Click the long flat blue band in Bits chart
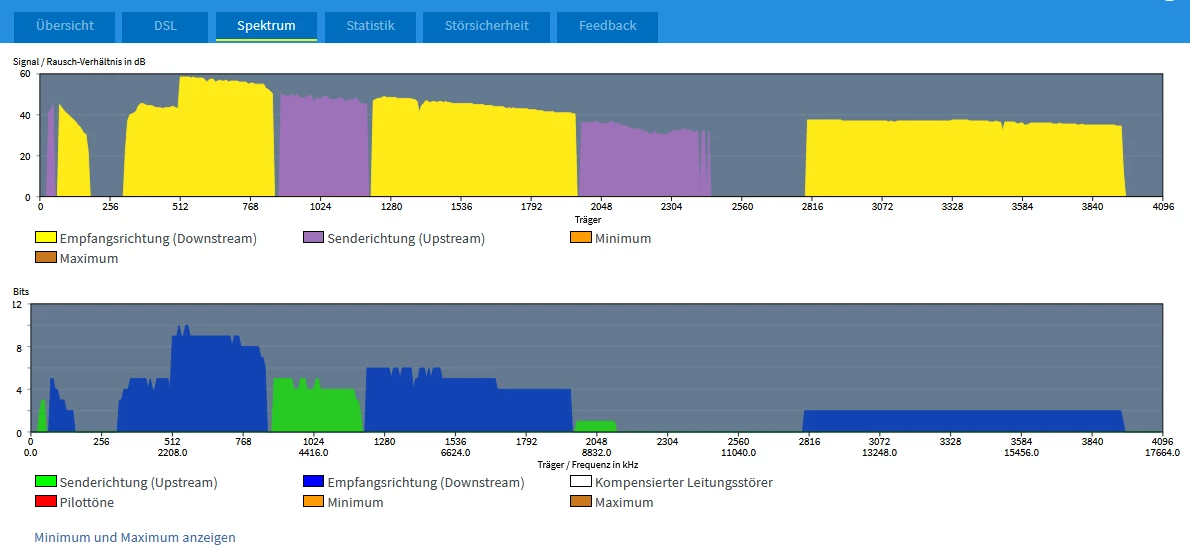The height and width of the screenshot is (548, 1190). (x=962, y=421)
